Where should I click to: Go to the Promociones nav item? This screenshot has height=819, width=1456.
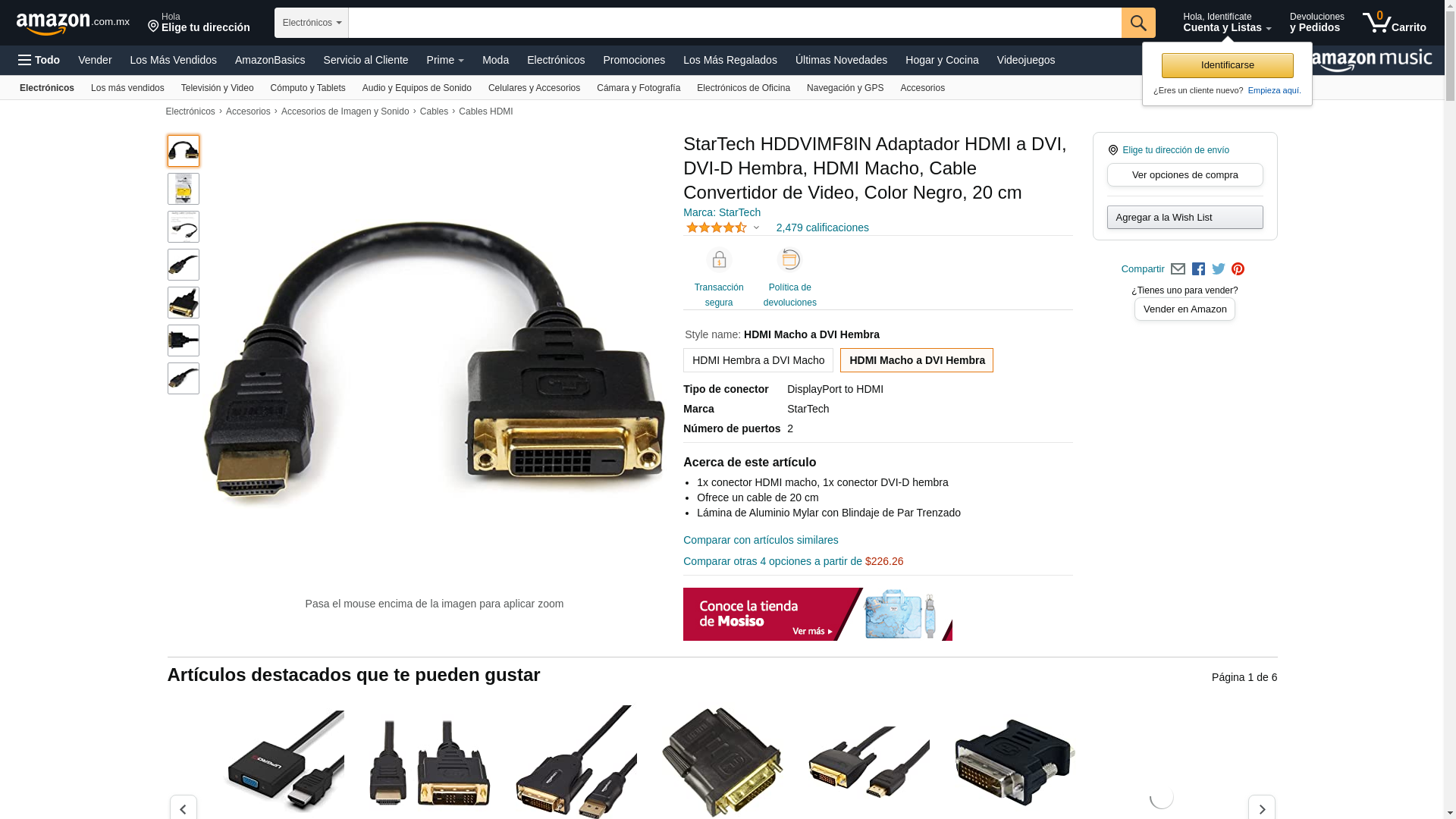tap(634, 60)
